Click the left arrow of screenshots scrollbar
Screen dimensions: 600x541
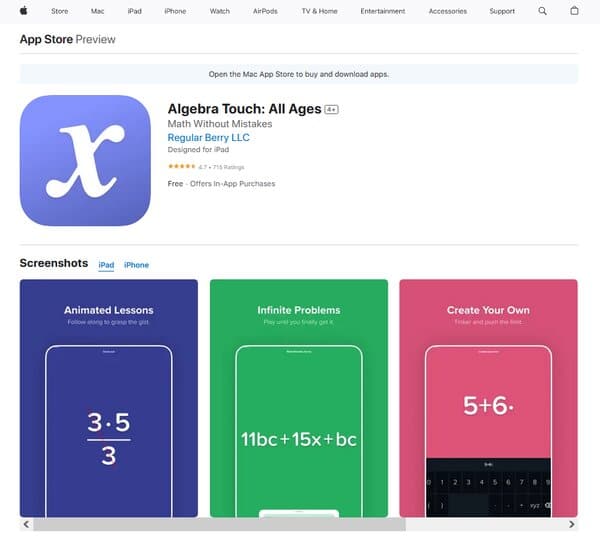tap(26, 524)
